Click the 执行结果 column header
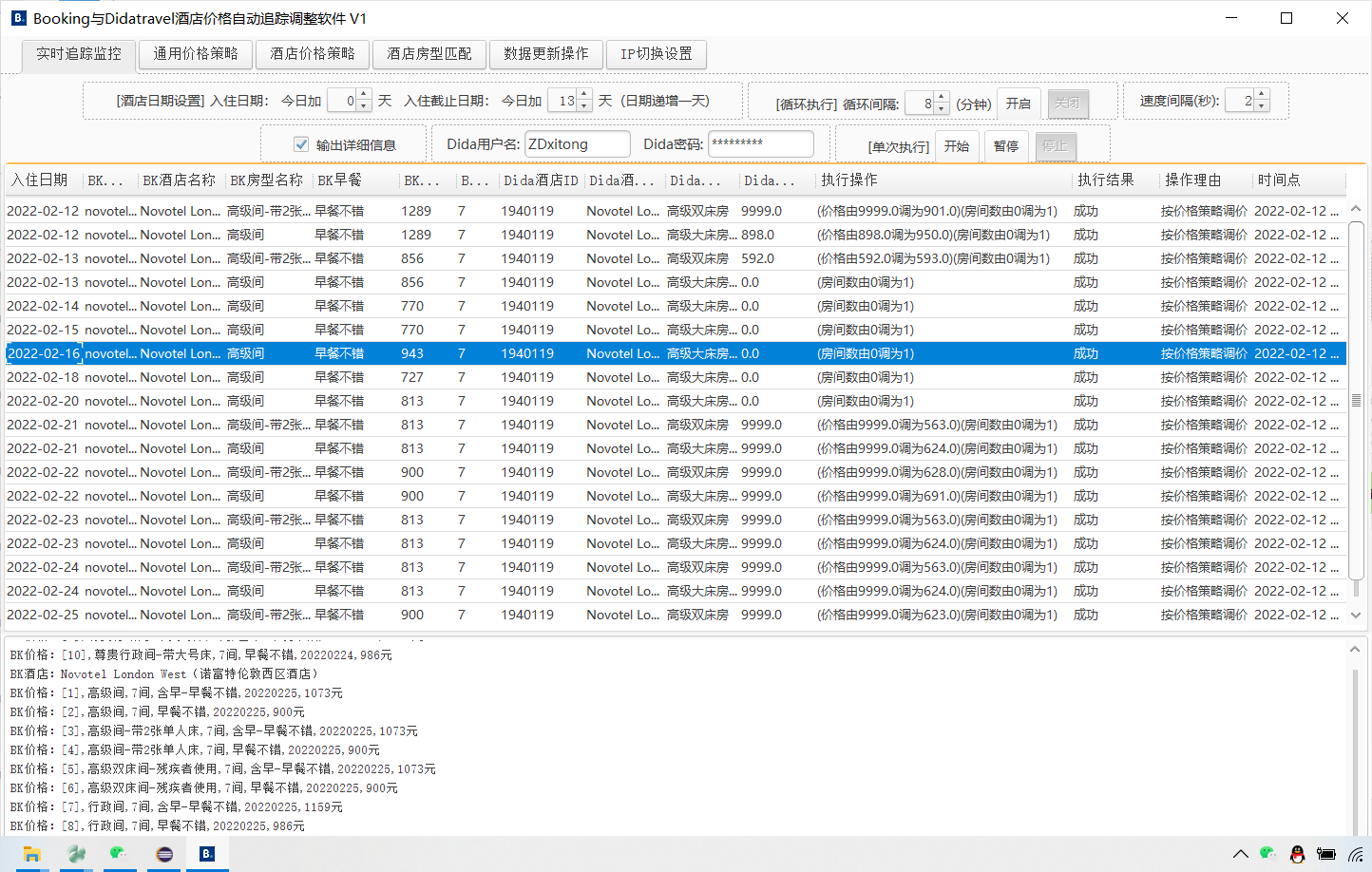This screenshot has height=872, width=1372. click(1115, 180)
